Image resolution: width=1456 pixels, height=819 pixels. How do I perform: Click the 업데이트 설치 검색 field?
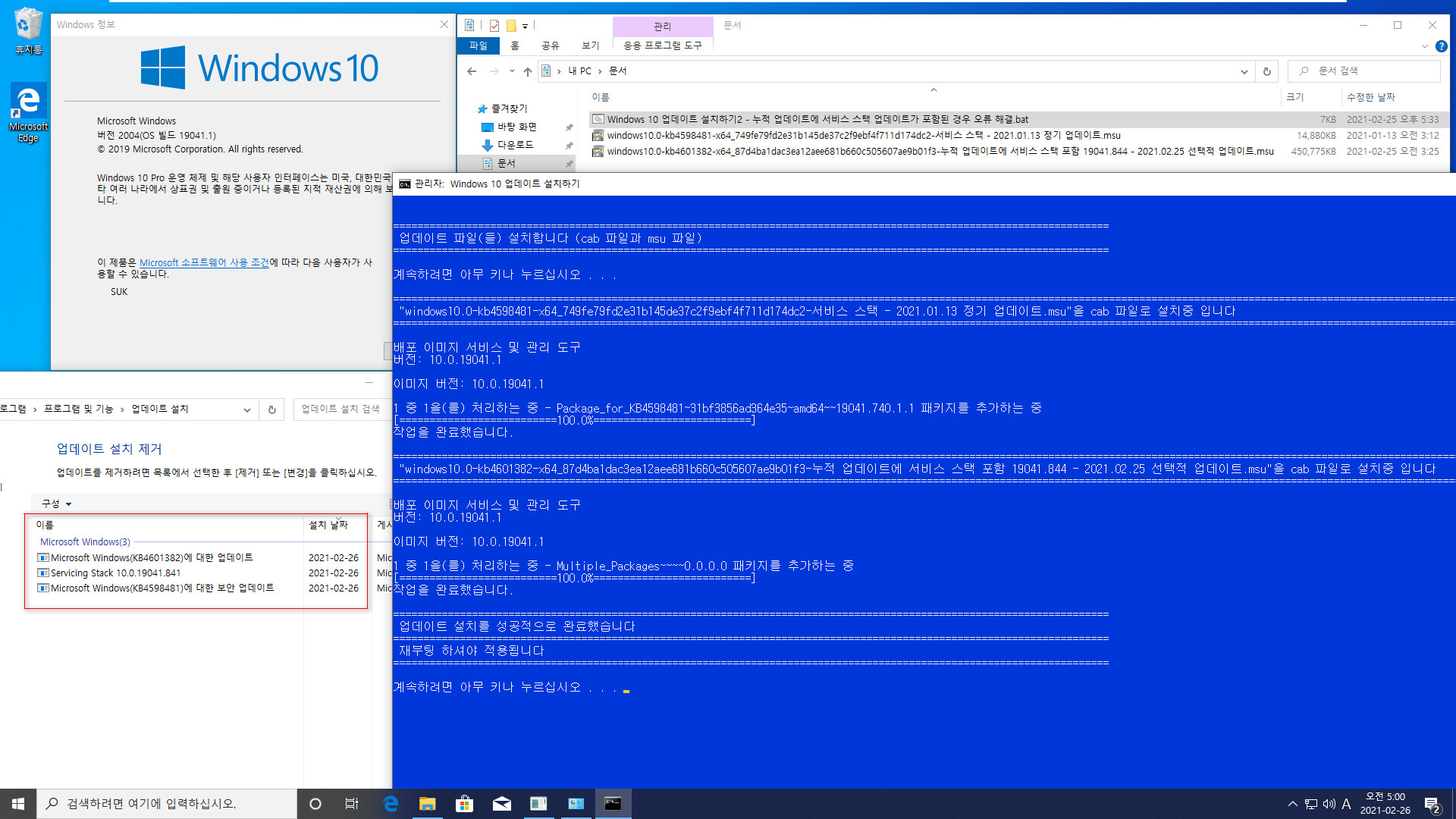click(341, 409)
